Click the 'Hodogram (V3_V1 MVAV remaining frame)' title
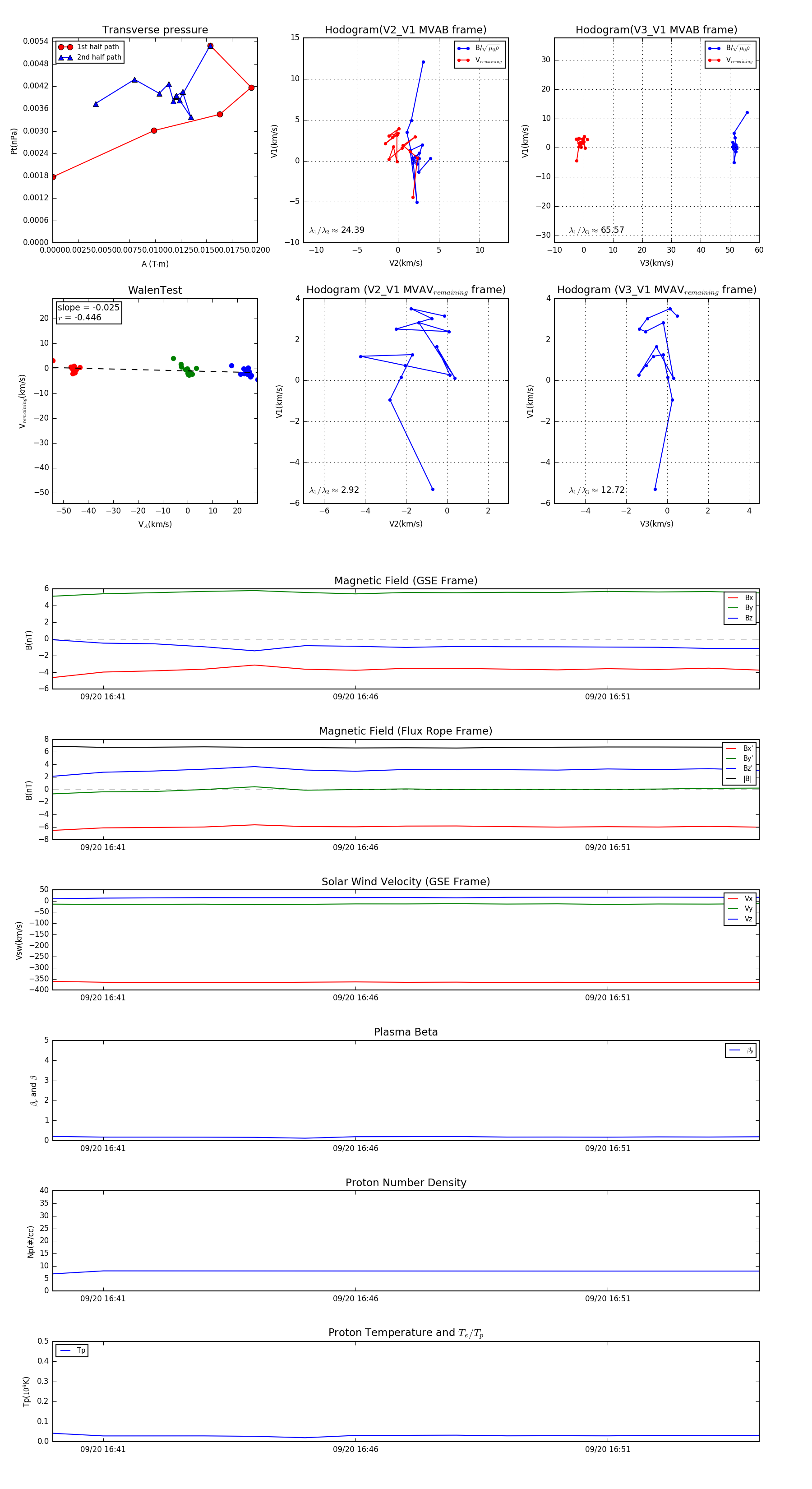 click(x=656, y=290)
